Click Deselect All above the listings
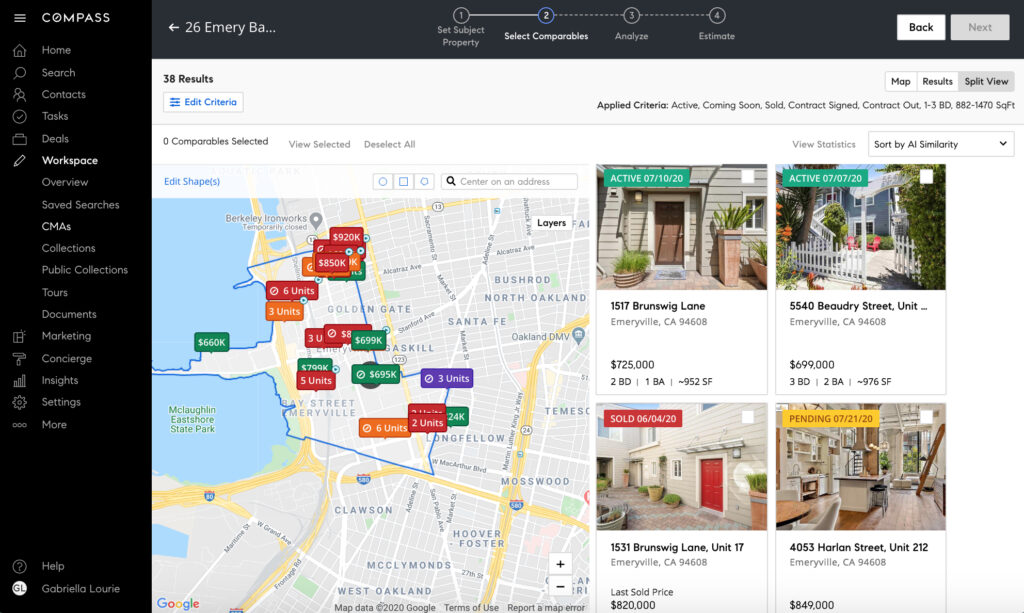 [x=389, y=143]
